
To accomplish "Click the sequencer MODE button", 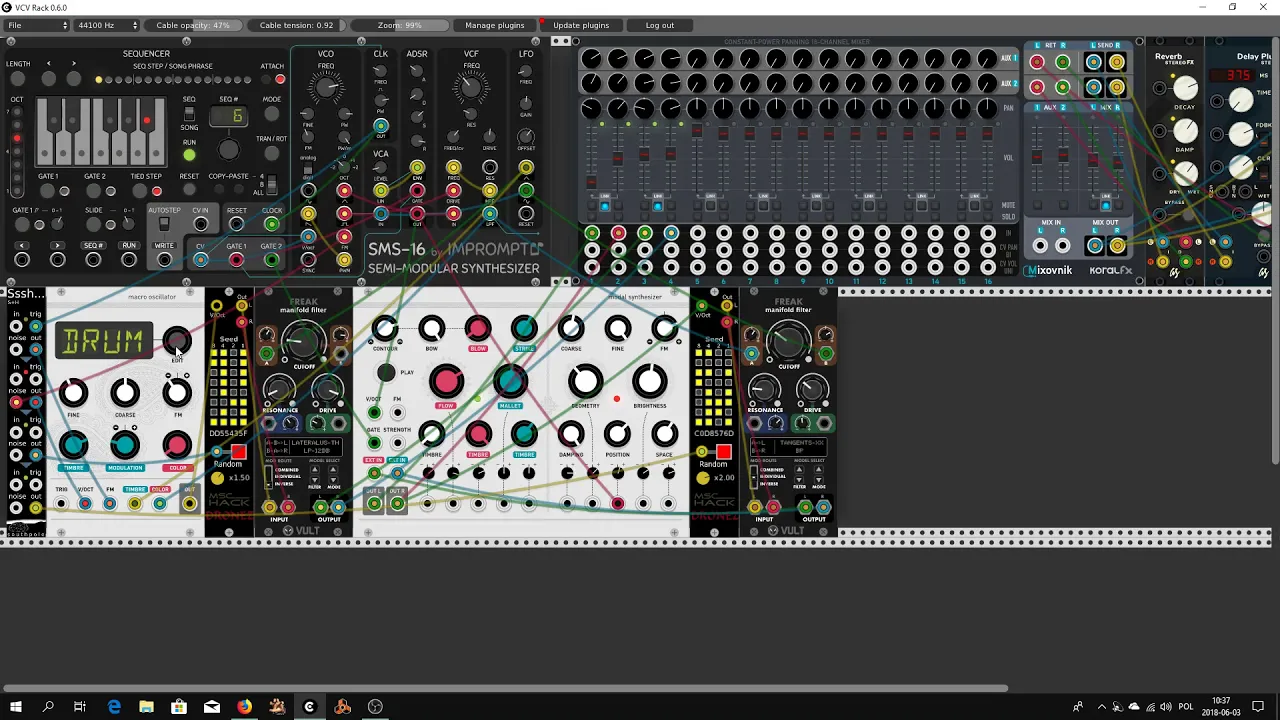I will tap(272, 114).
